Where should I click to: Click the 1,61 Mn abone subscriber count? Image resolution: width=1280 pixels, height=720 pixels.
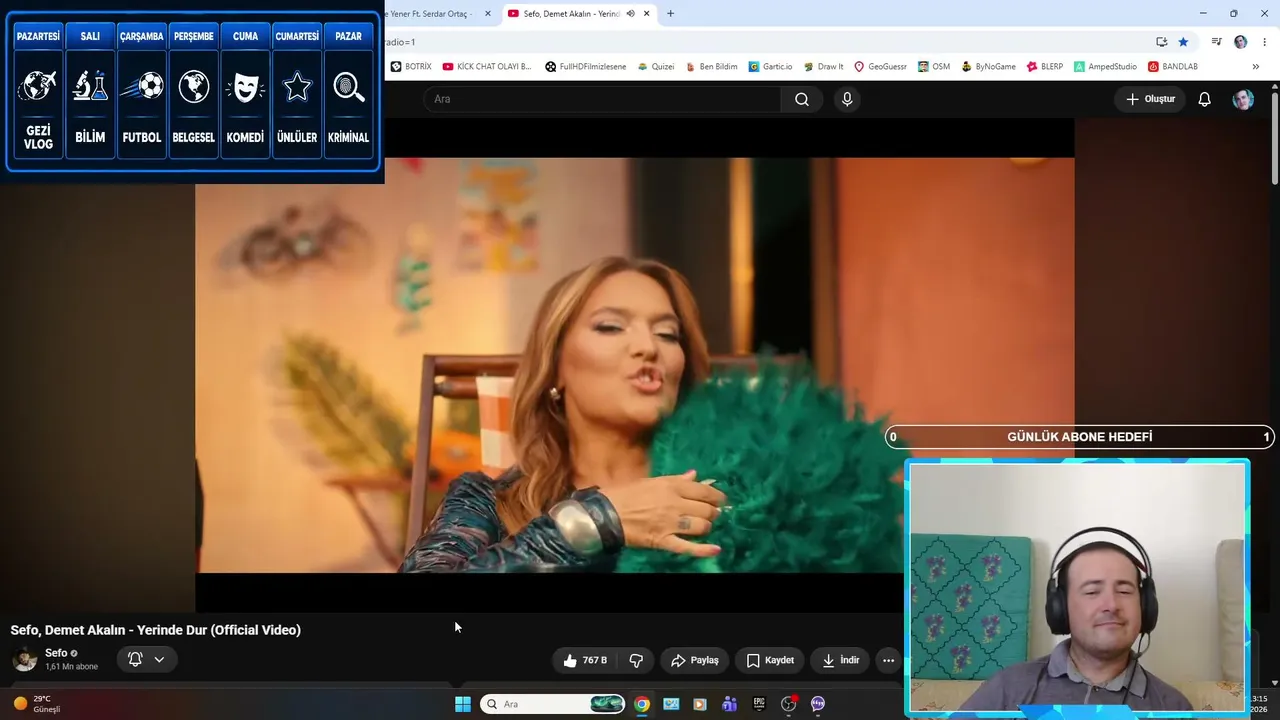click(71, 667)
